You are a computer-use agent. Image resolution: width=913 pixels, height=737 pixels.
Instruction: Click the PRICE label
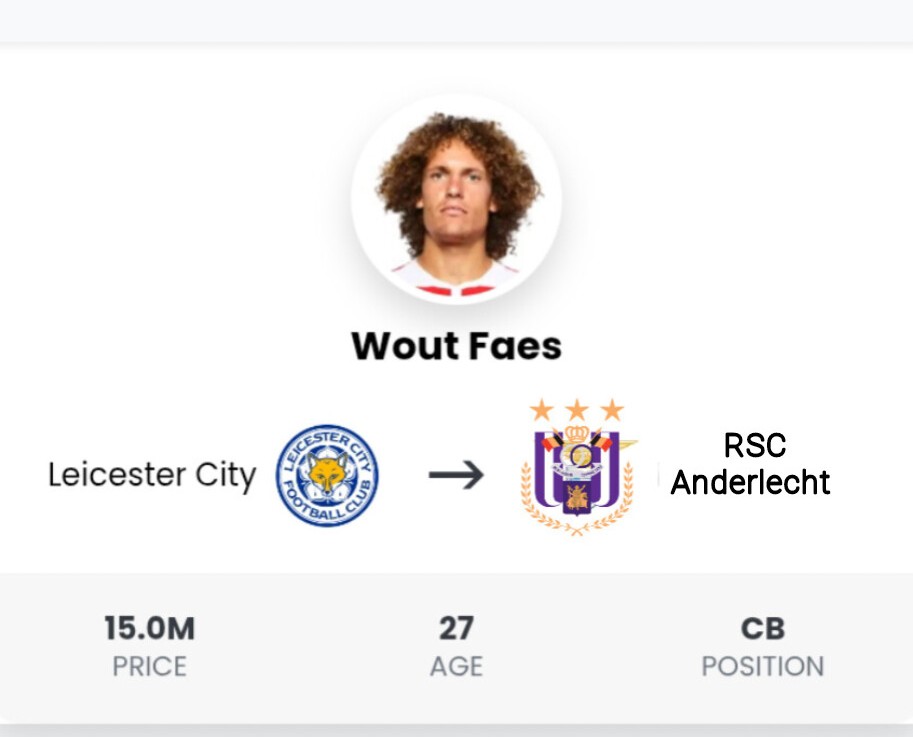150,666
